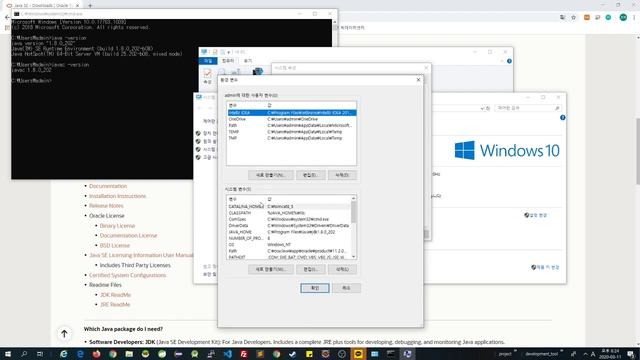The image size is (640, 360).
Task: Click Delete button under system variables
Action: [342, 269]
